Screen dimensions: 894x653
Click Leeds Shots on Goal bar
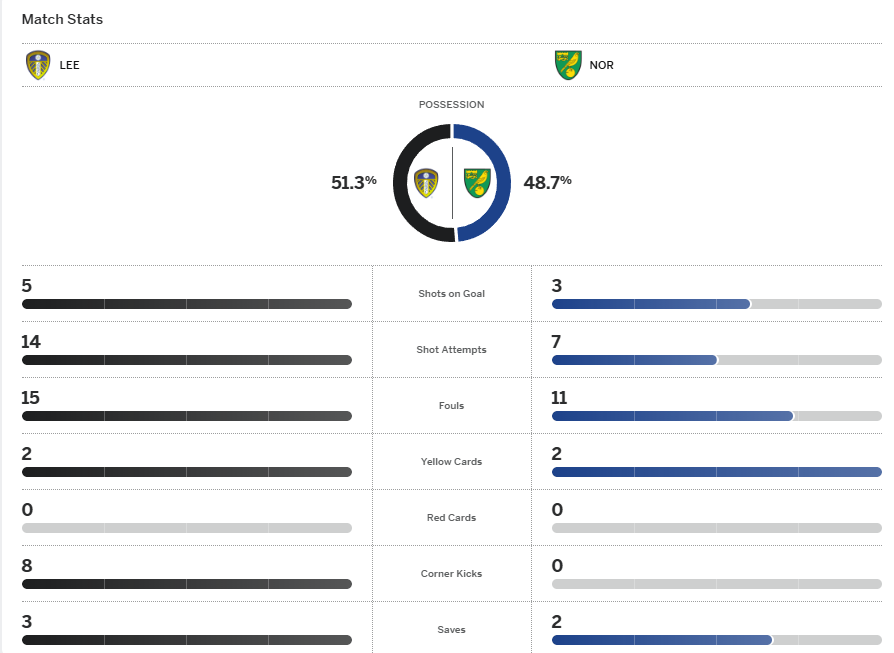[186, 304]
